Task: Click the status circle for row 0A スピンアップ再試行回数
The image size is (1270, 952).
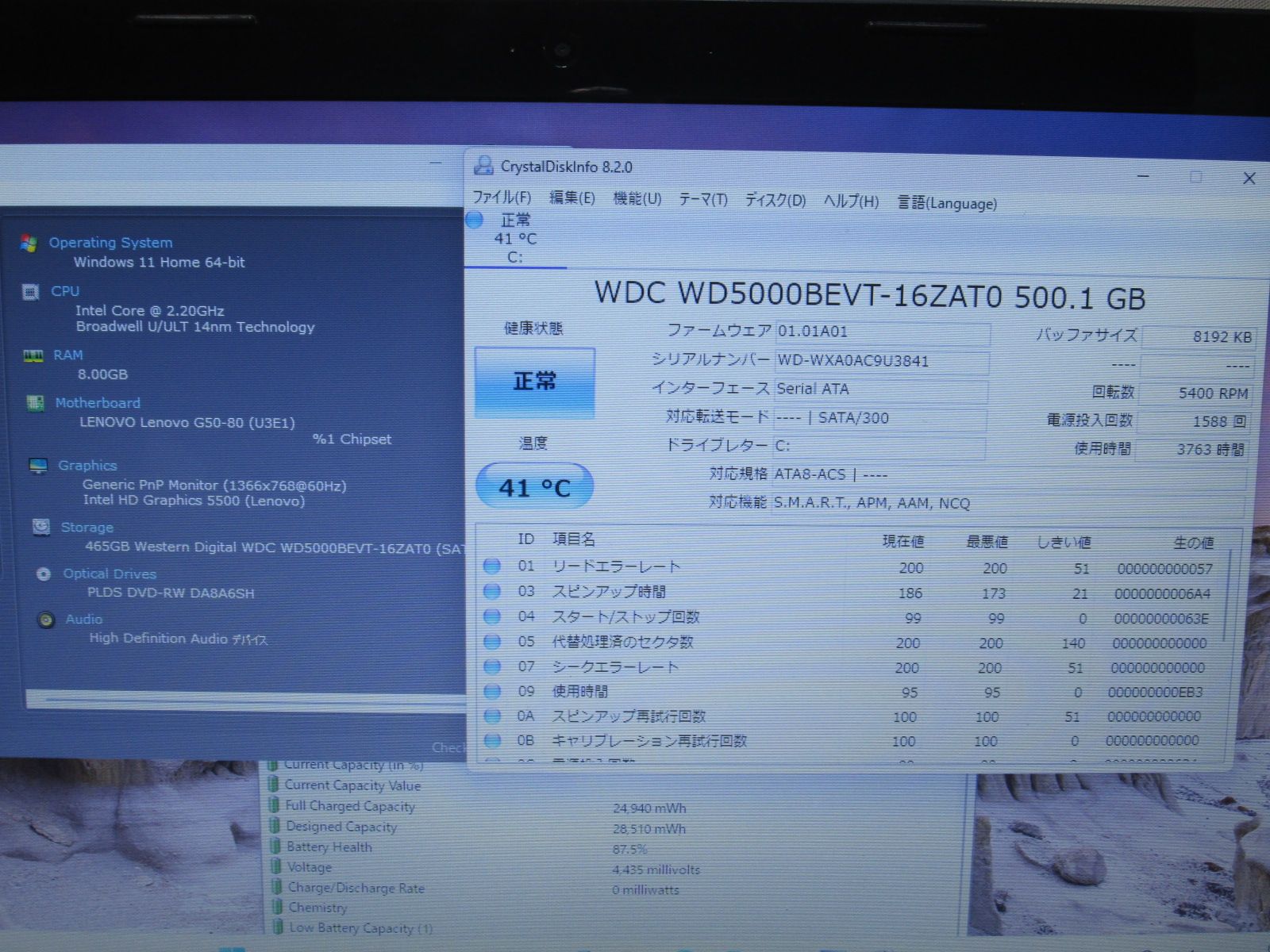Action: [x=492, y=716]
